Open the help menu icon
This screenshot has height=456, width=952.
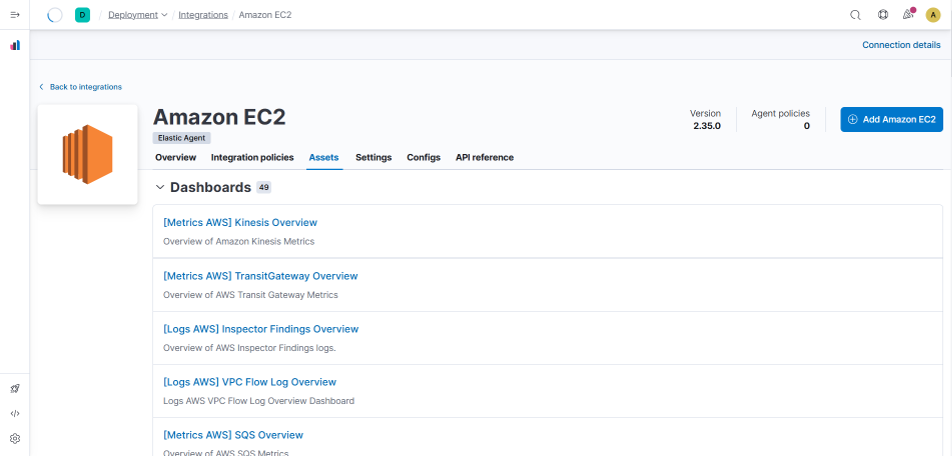click(x=882, y=15)
